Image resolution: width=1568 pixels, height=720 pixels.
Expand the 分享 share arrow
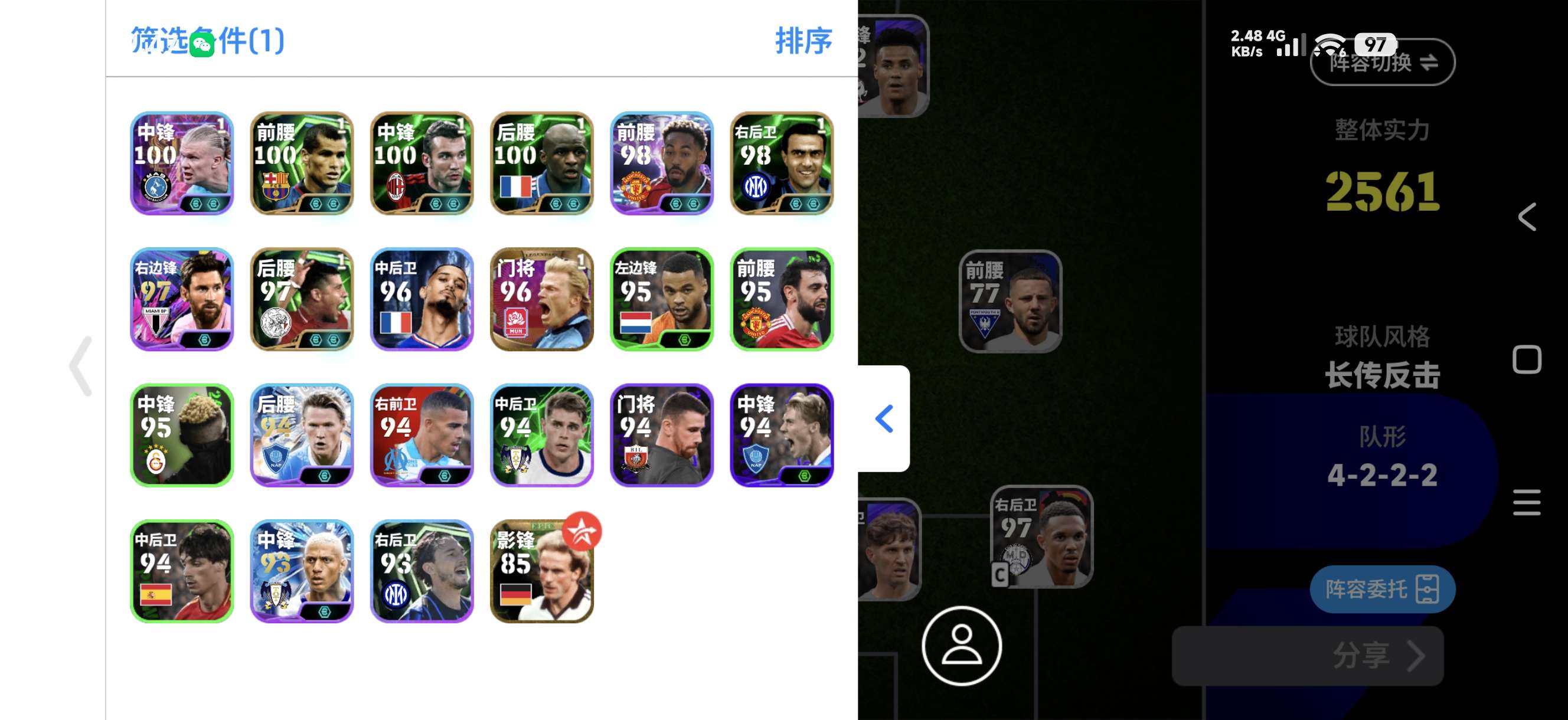[1416, 656]
